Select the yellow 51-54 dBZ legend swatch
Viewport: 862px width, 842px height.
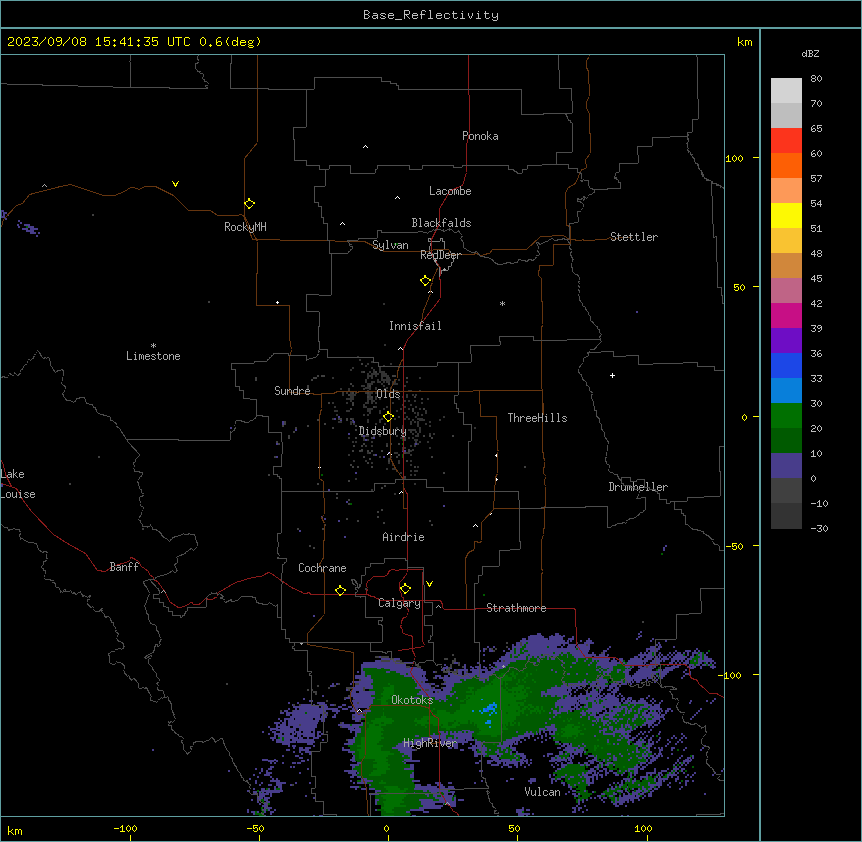(786, 215)
